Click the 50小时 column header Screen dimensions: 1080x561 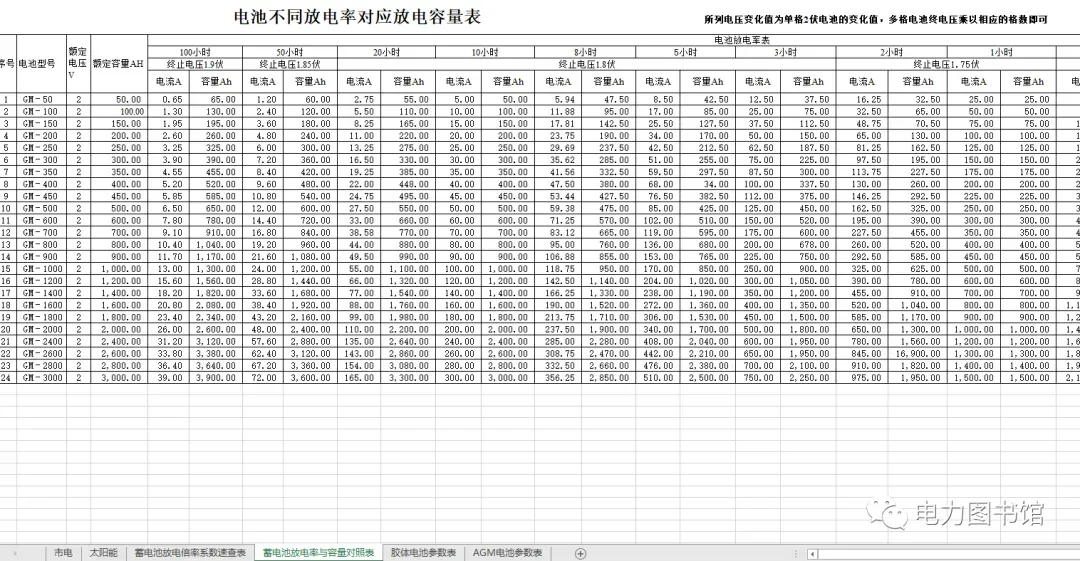pos(290,52)
